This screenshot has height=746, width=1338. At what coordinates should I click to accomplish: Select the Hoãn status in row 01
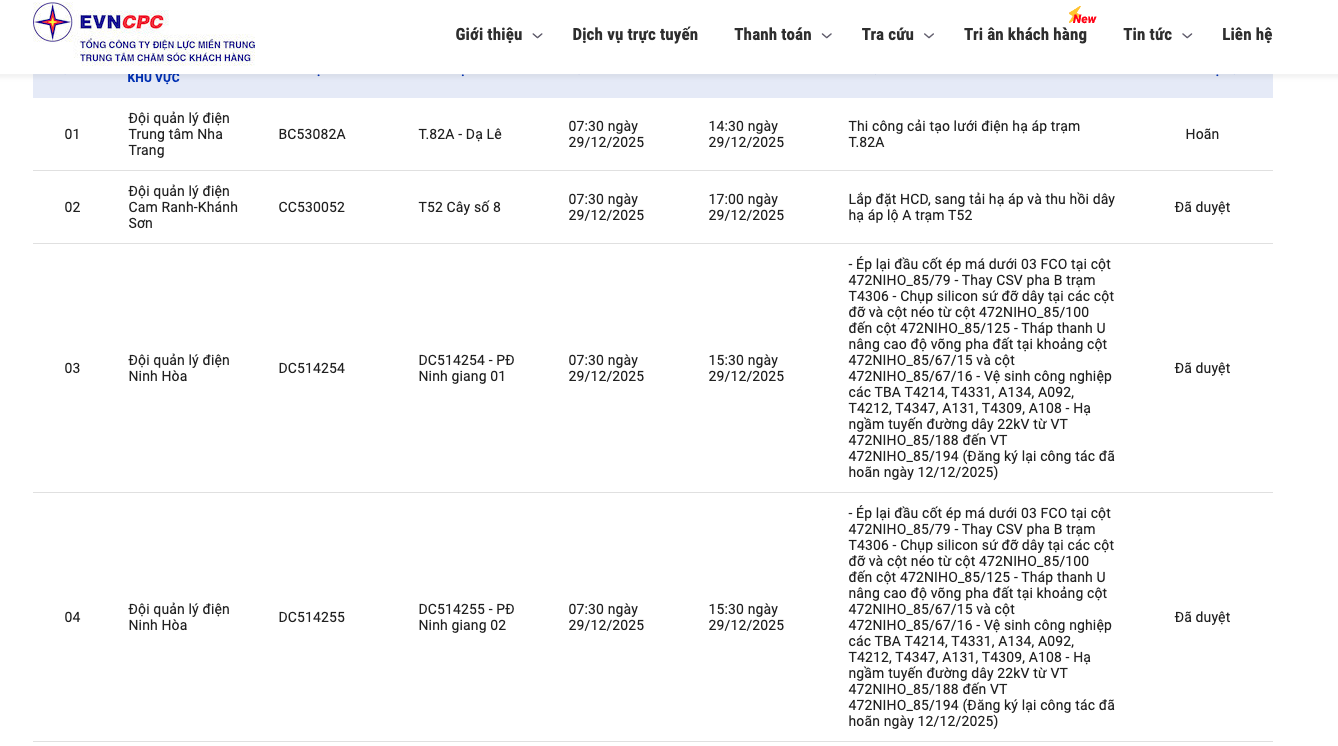(x=1202, y=134)
